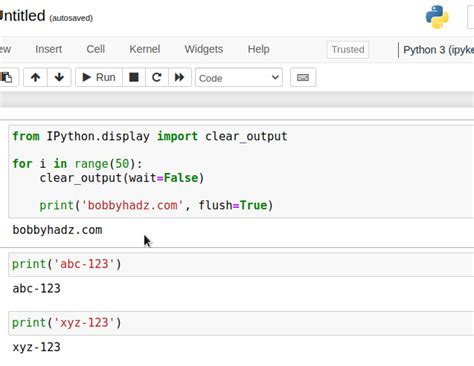Click the bobbyhadz.com output text
474x366 pixels.
click(57, 230)
